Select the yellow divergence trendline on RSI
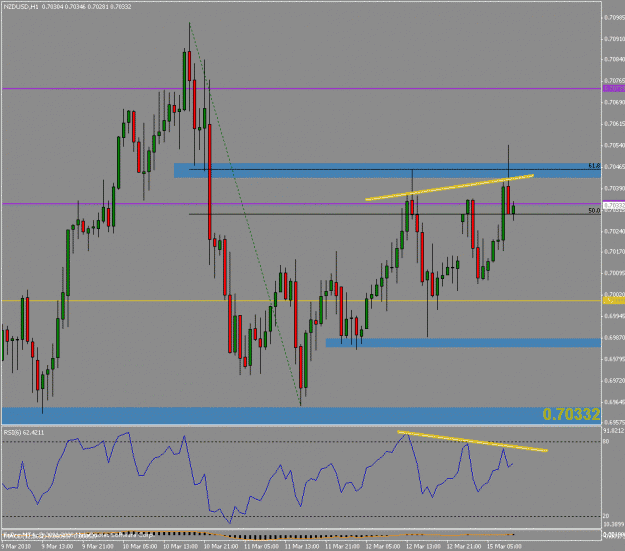 [x=472, y=441]
